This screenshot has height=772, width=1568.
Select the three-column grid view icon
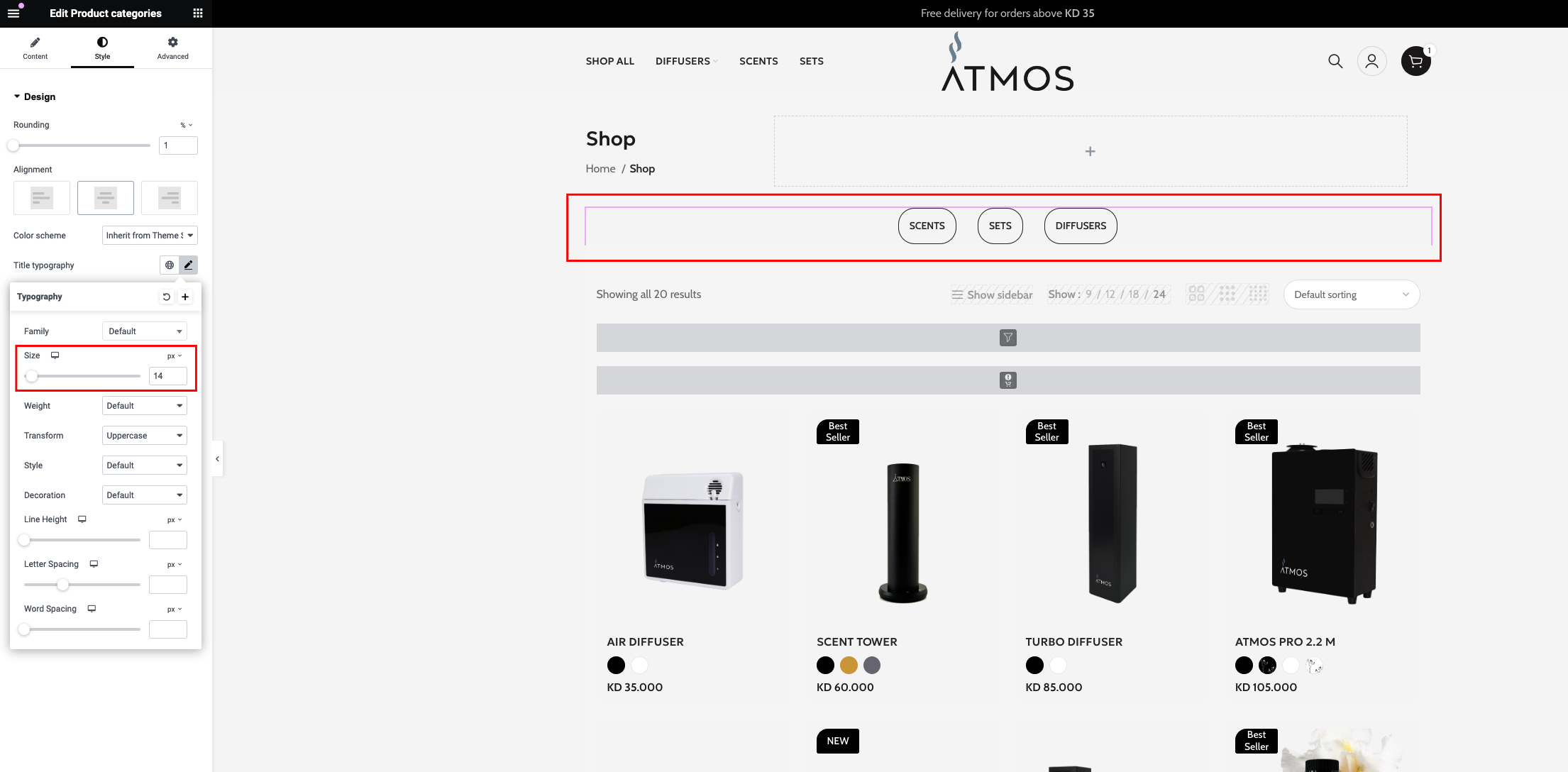[x=1227, y=294]
